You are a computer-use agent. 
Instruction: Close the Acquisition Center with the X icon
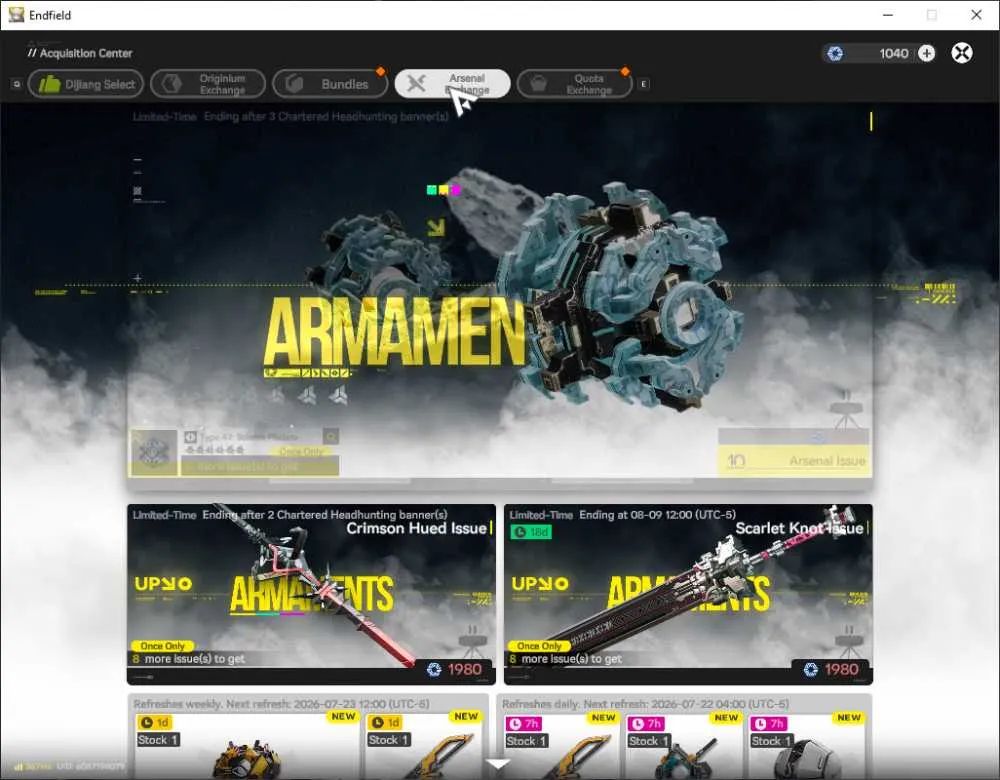click(962, 53)
